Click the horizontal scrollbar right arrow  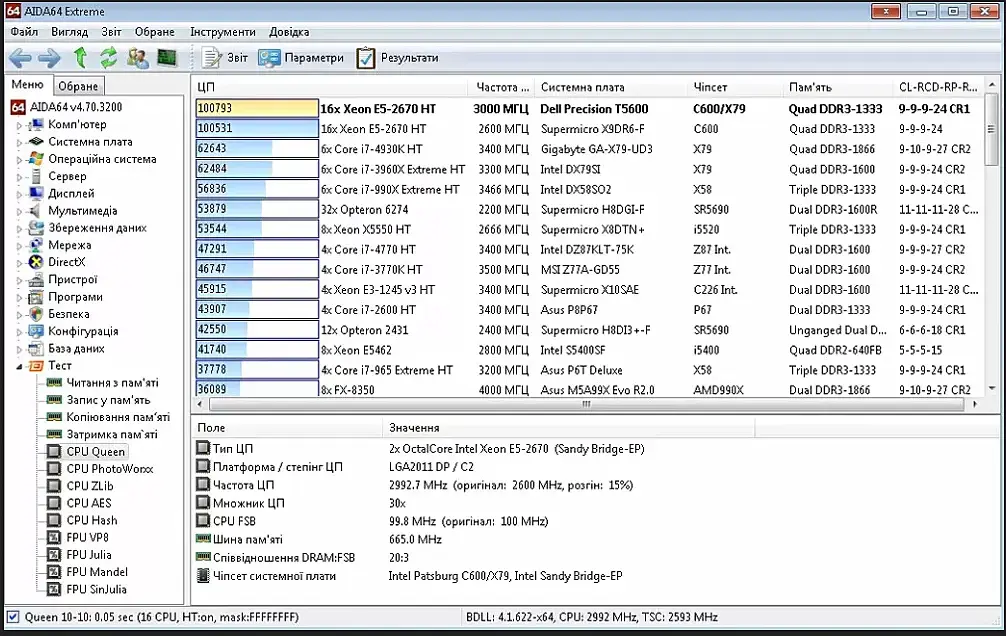pyautogui.click(x=975, y=404)
